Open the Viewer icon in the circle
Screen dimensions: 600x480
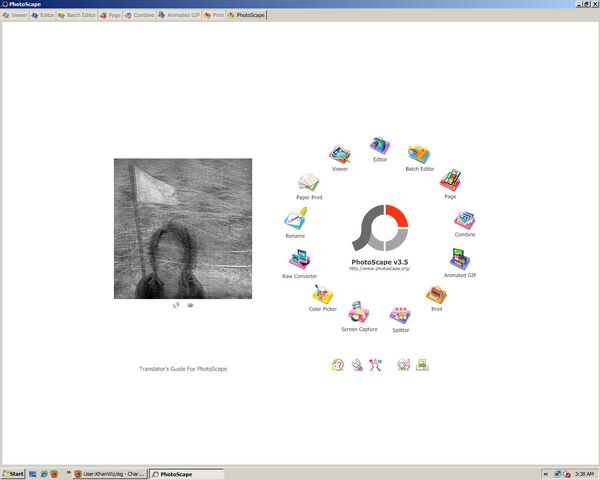[339, 154]
